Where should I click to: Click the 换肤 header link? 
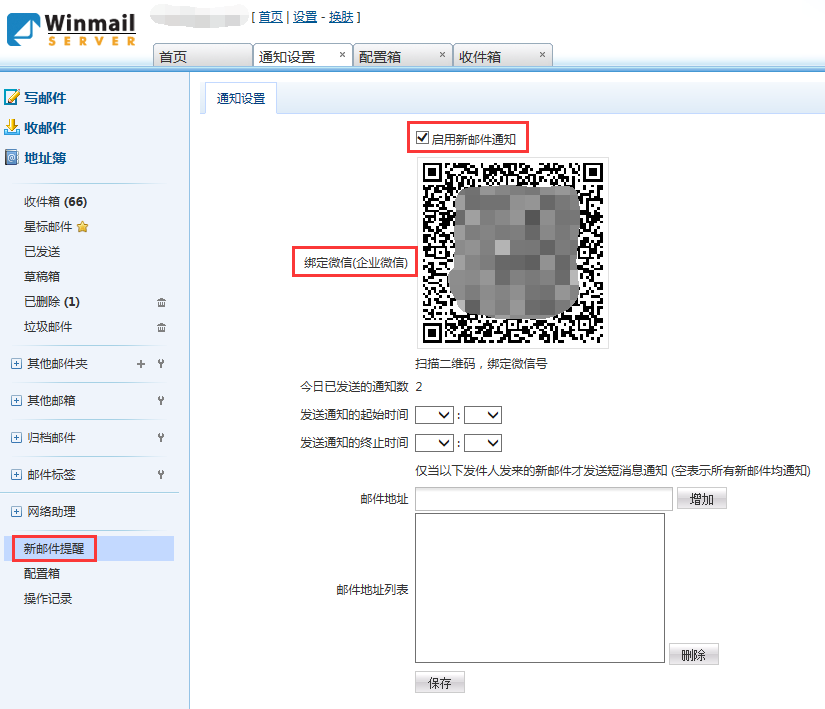click(x=341, y=17)
